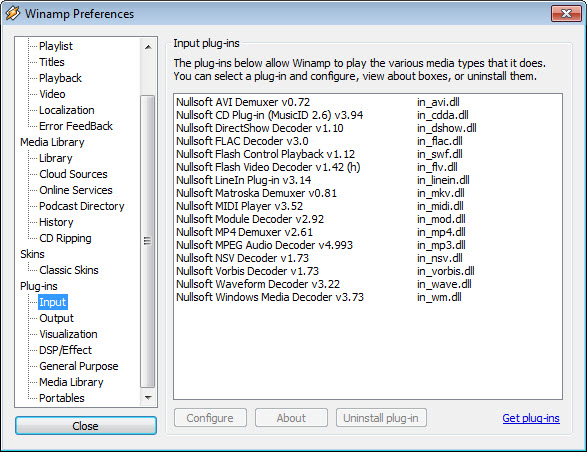The width and height of the screenshot is (587, 452).
Task: Click the Configure button
Action: point(210,418)
